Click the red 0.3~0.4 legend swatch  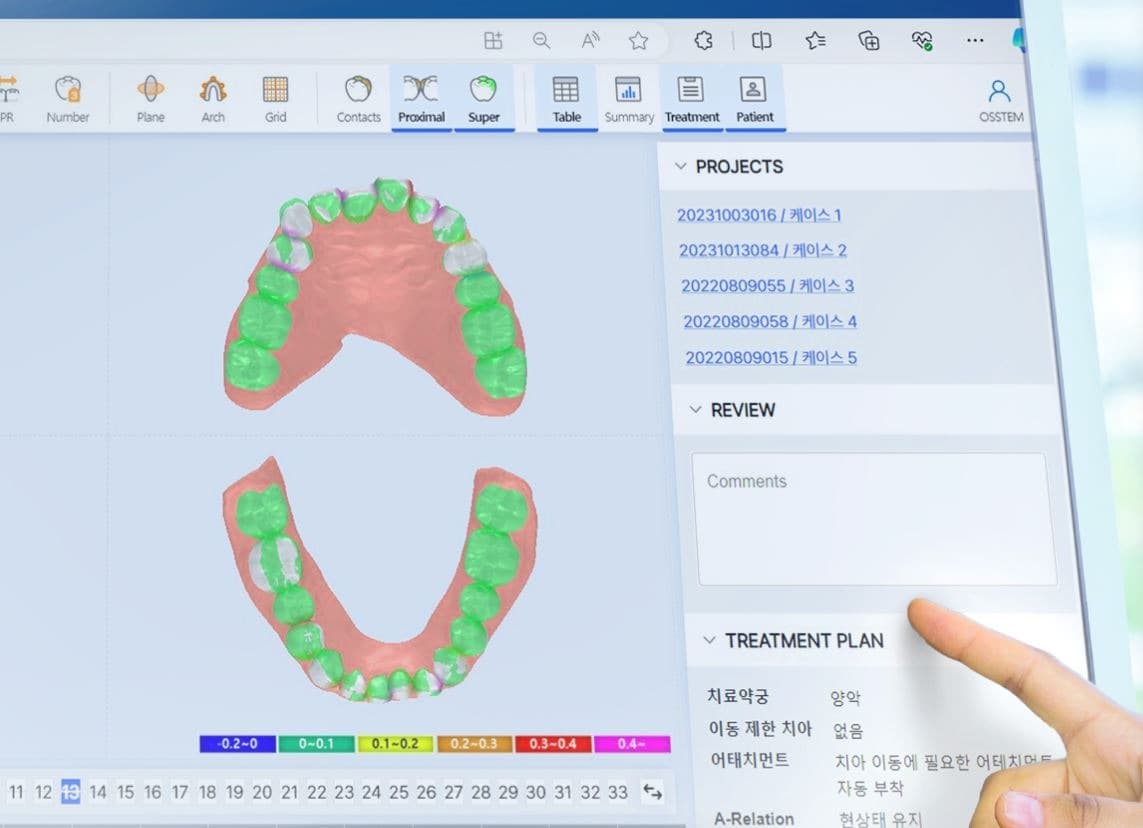click(553, 743)
